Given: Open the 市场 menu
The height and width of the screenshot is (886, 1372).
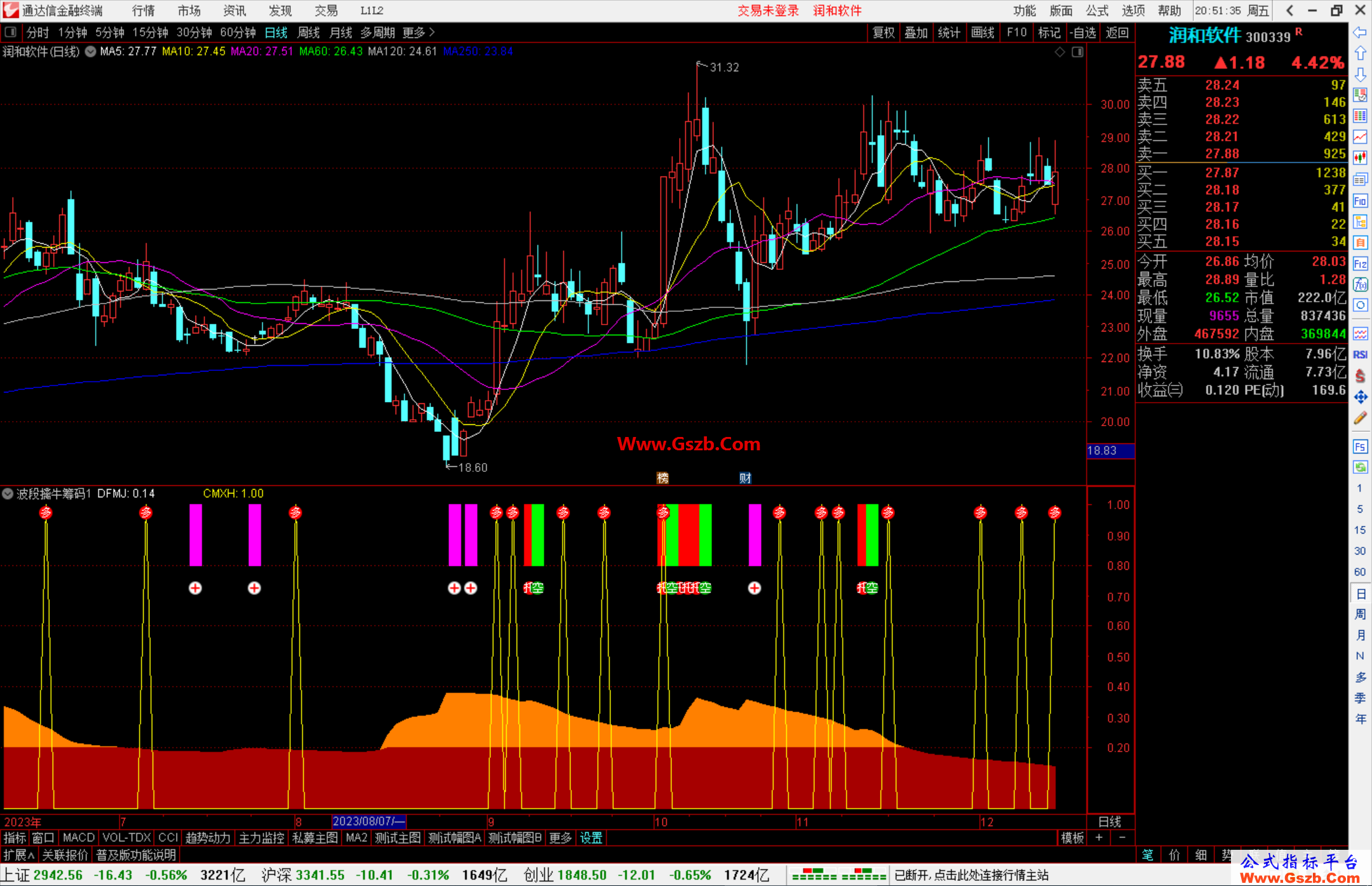Looking at the screenshot, I should [189, 10].
